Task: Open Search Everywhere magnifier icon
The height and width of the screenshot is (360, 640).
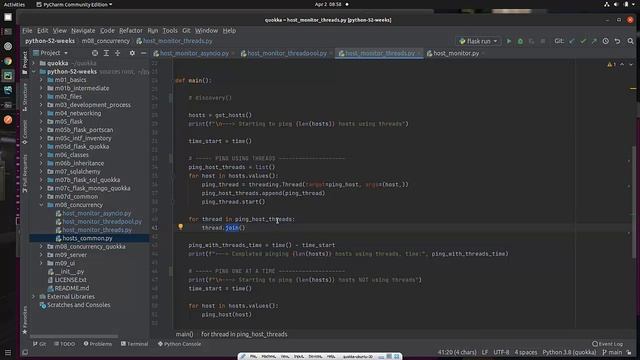Action: (x=631, y=41)
